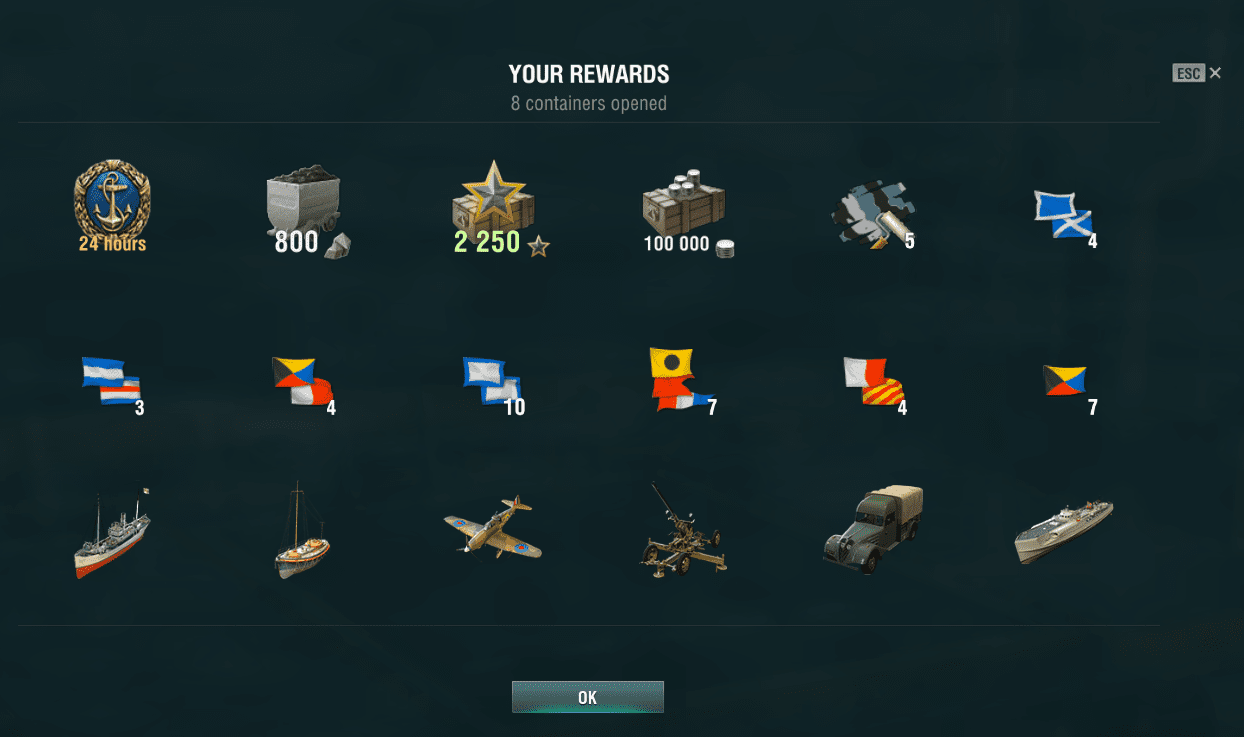Click the yellow flag with black circle
The height and width of the screenshot is (737, 1244).
[x=684, y=381]
